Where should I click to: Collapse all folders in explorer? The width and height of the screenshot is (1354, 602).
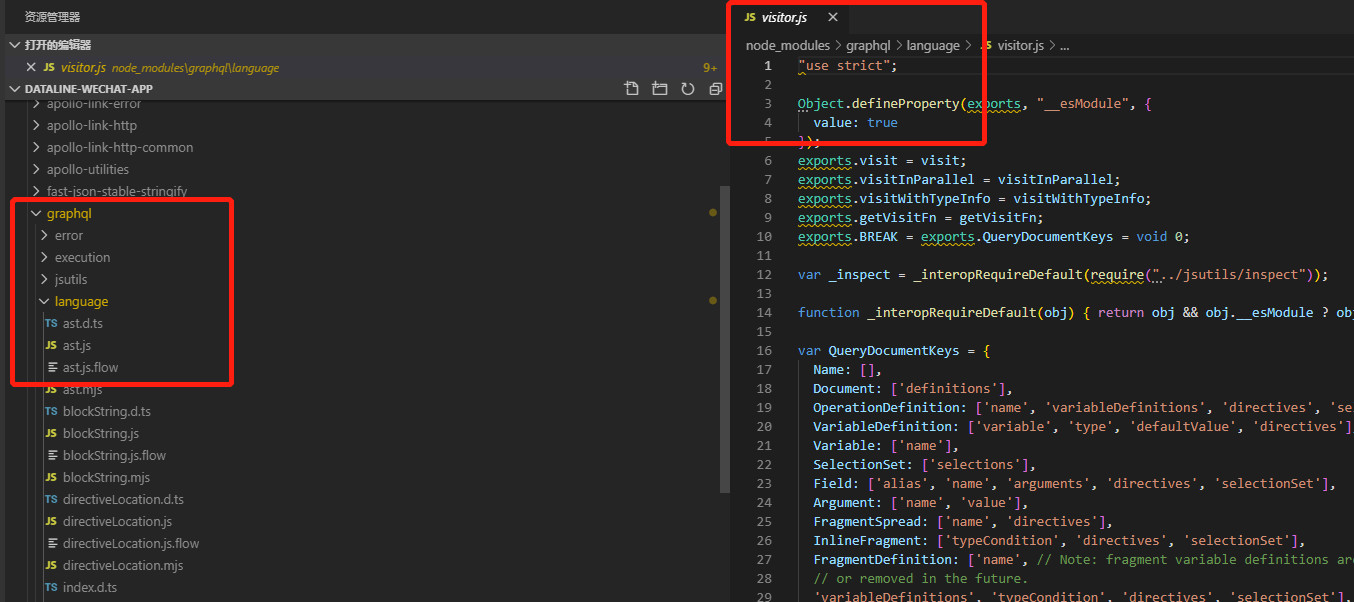[x=715, y=89]
